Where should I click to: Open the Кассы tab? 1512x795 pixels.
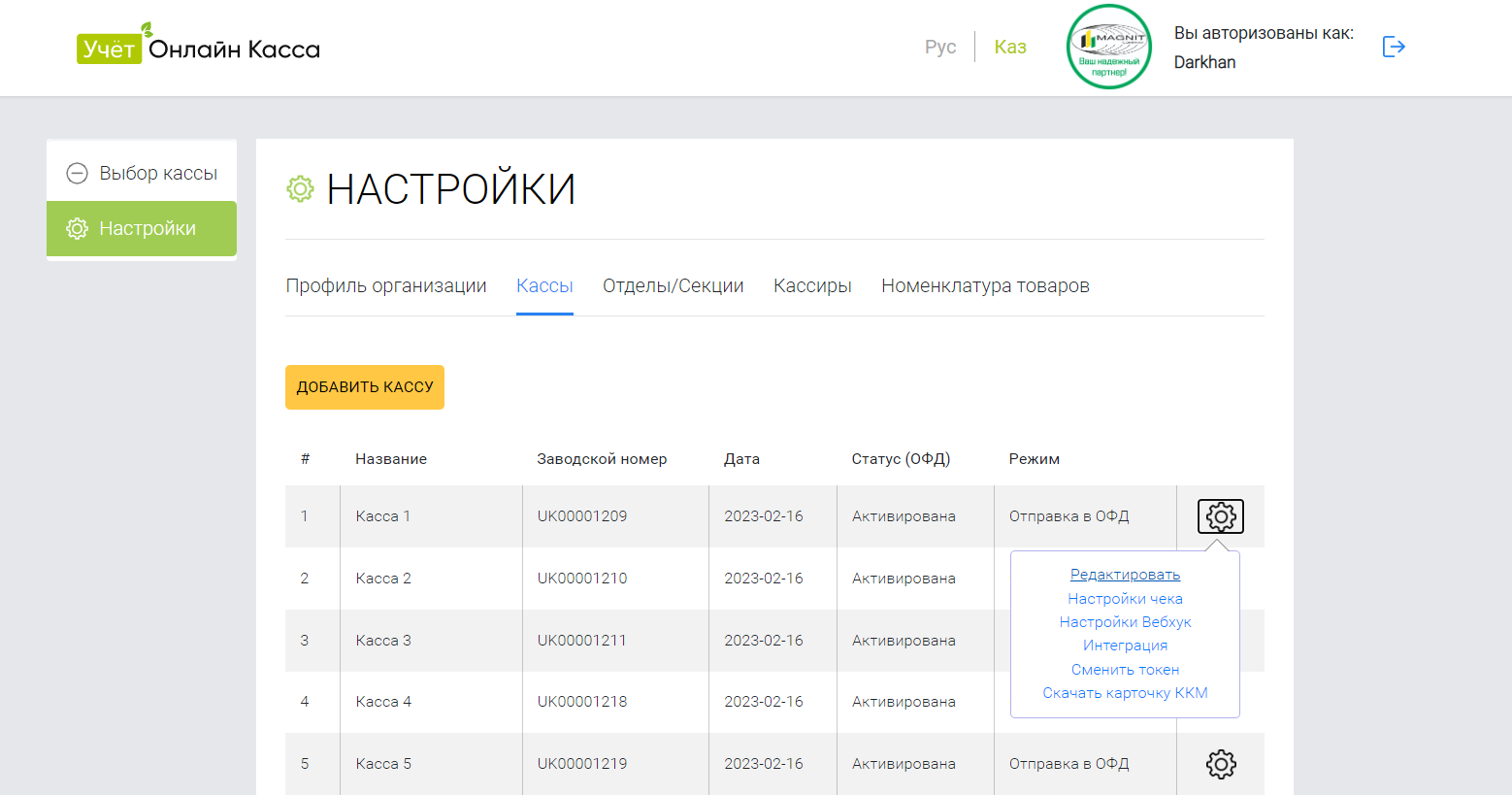point(544,285)
